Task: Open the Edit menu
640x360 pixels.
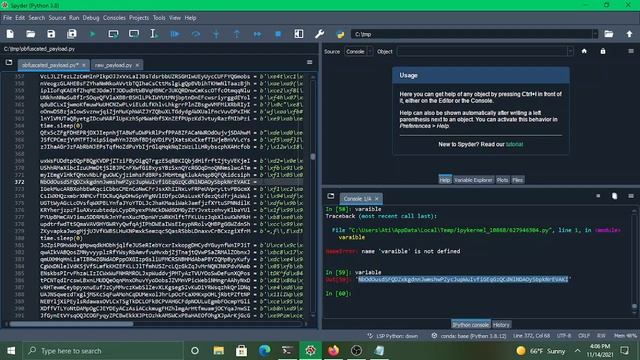Action: (x=20, y=18)
